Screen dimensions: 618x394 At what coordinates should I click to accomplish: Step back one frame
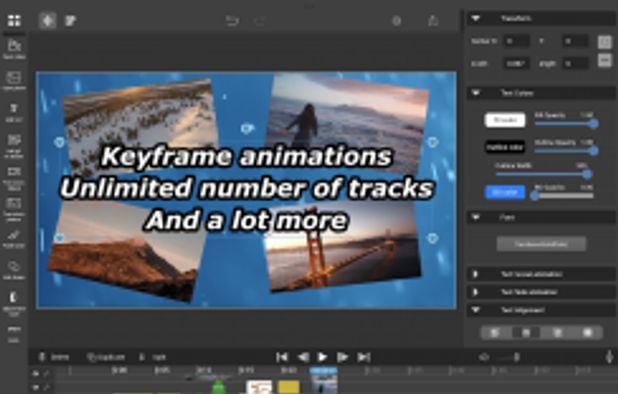(x=303, y=357)
